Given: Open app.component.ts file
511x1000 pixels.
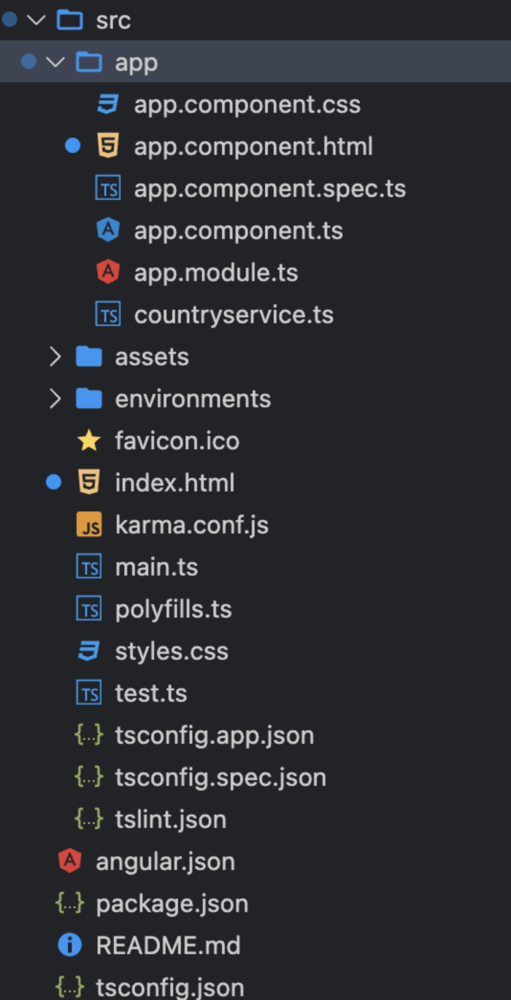Looking at the screenshot, I should point(239,231).
